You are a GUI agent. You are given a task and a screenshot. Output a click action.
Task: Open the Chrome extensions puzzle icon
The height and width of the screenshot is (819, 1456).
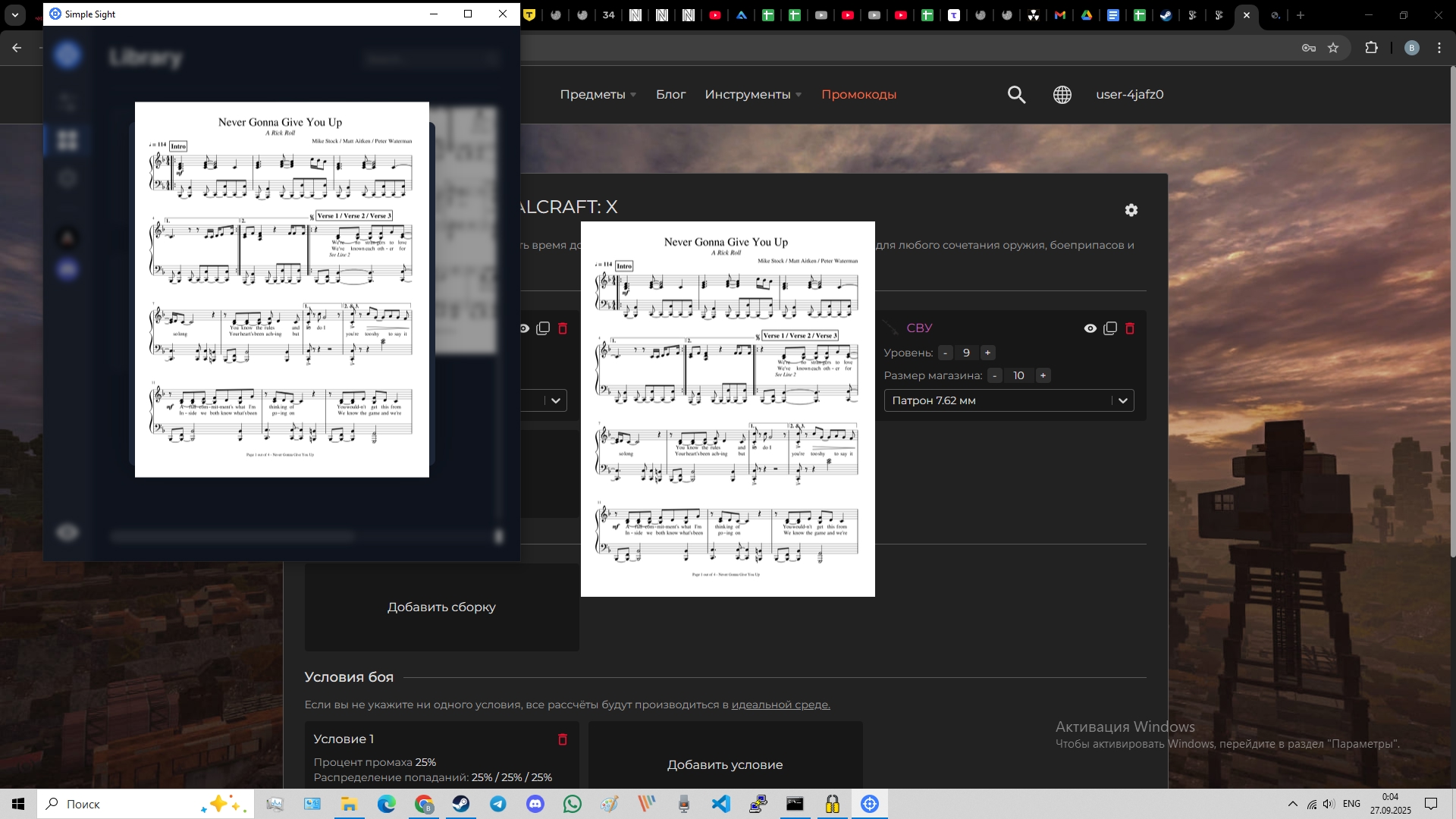click(x=1371, y=48)
